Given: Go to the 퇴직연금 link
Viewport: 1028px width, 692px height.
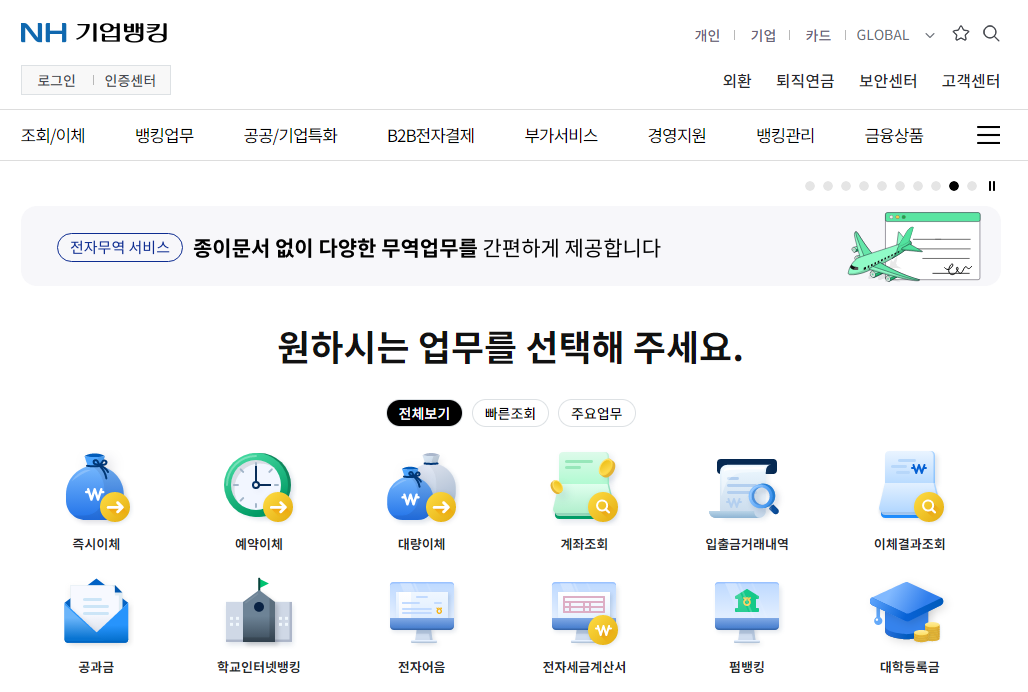Looking at the screenshot, I should click(805, 81).
